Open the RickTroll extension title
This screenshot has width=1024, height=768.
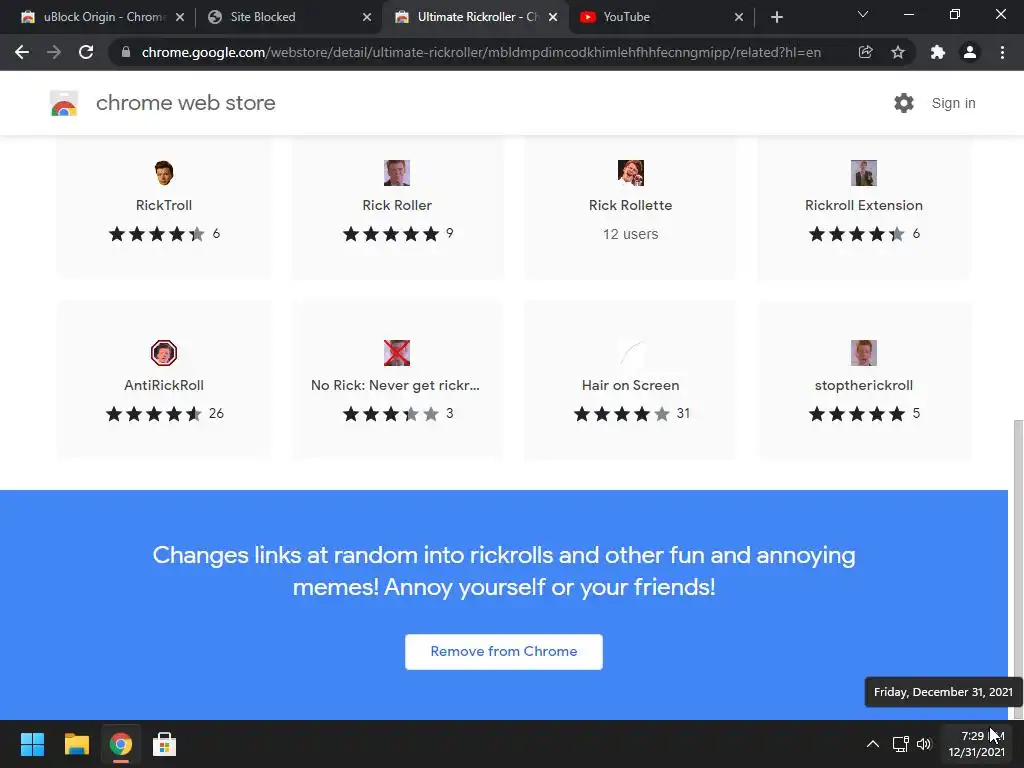point(164,205)
